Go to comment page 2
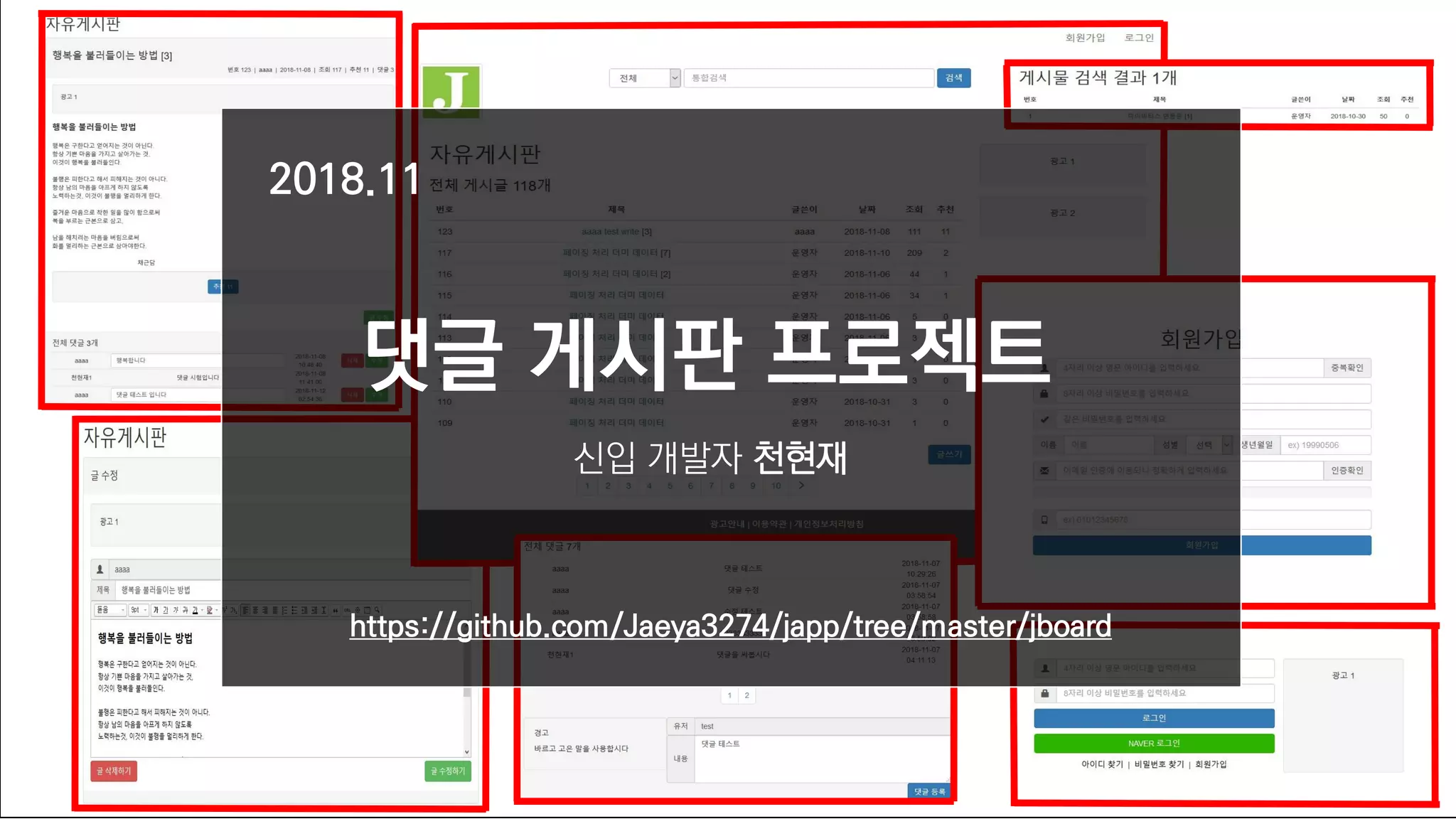The width and height of the screenshot is (1456, 819). point(746,695)
